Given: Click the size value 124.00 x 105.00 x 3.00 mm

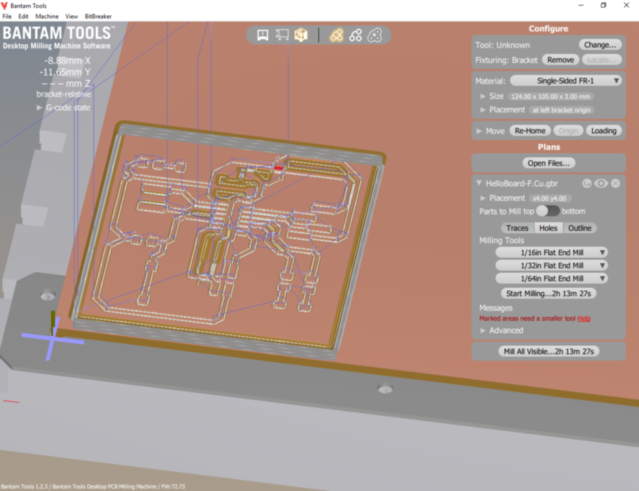Looking at the screenshot, I should tap(551, 97).
